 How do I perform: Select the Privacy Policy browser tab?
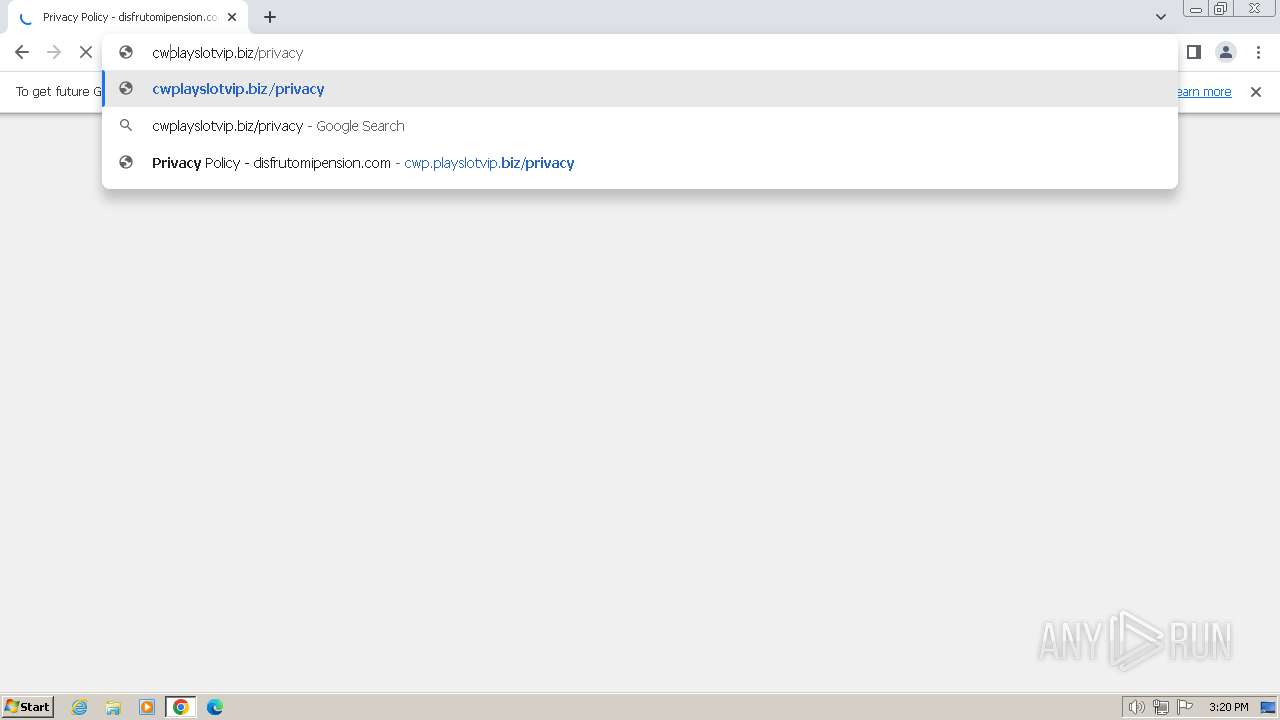pos(129,17)
